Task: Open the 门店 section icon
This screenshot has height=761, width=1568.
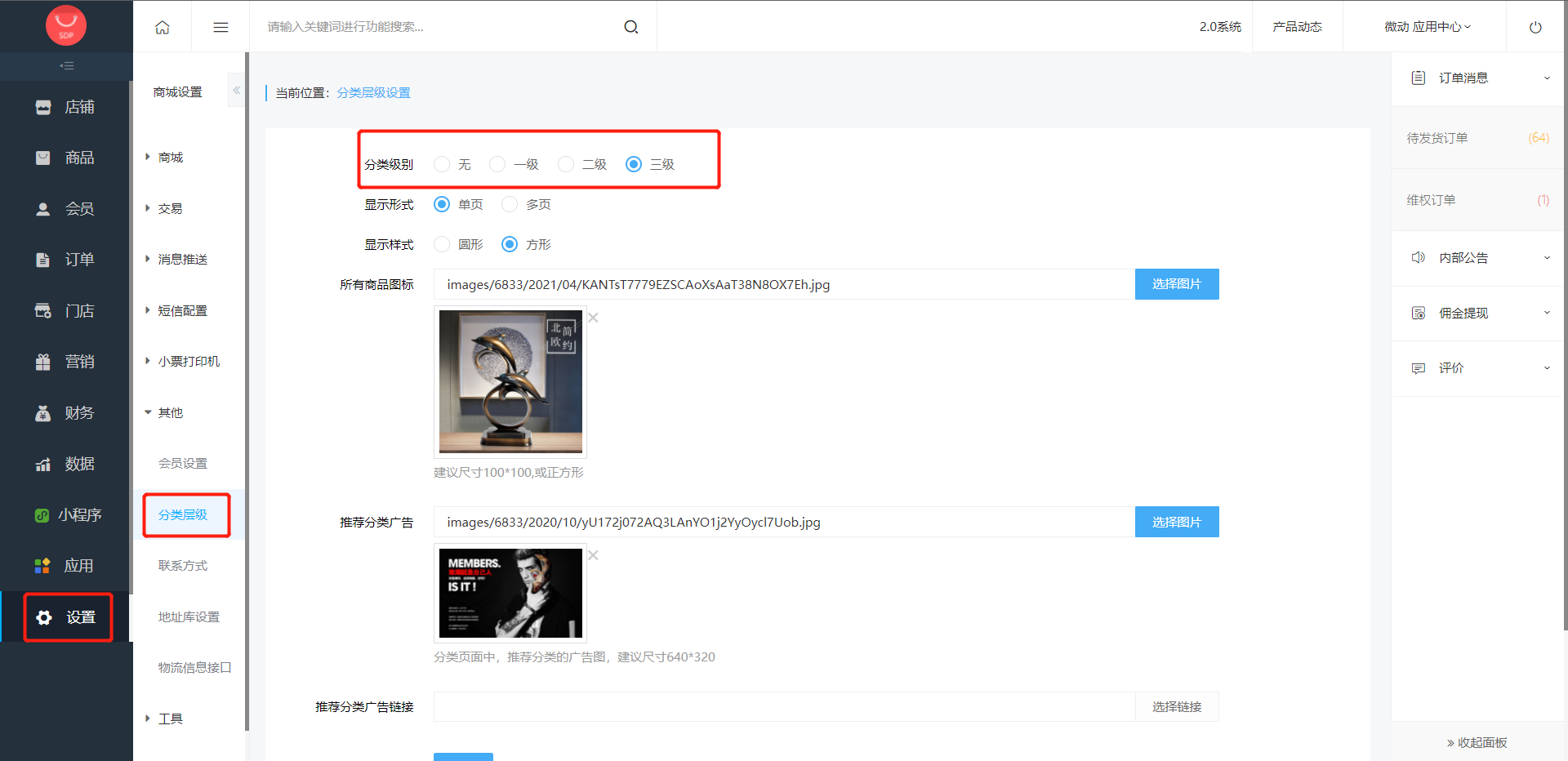Action: click(43, 311)
